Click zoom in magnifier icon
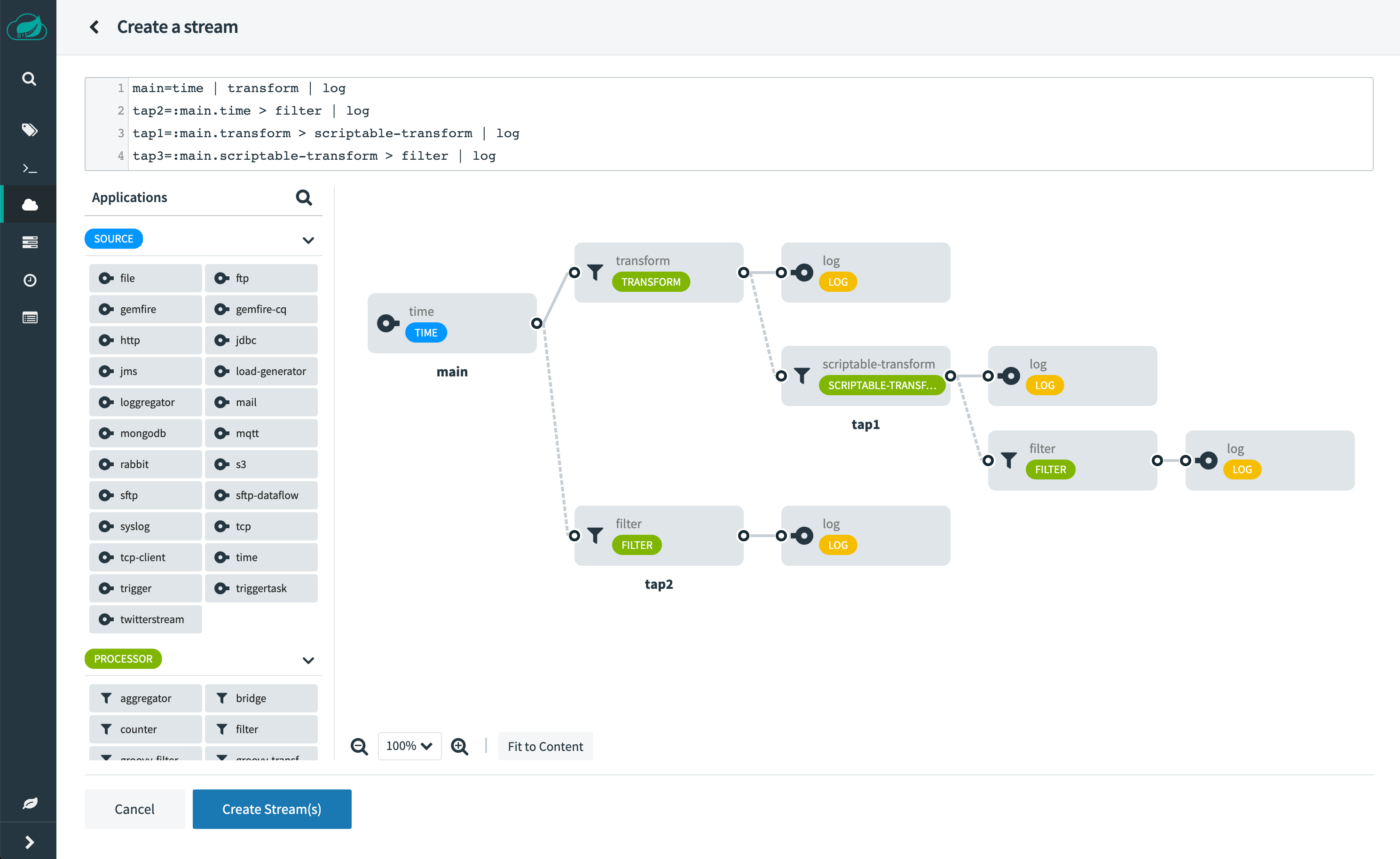The height and width of the screenshot is (859, 1400). tap(459, 746)
